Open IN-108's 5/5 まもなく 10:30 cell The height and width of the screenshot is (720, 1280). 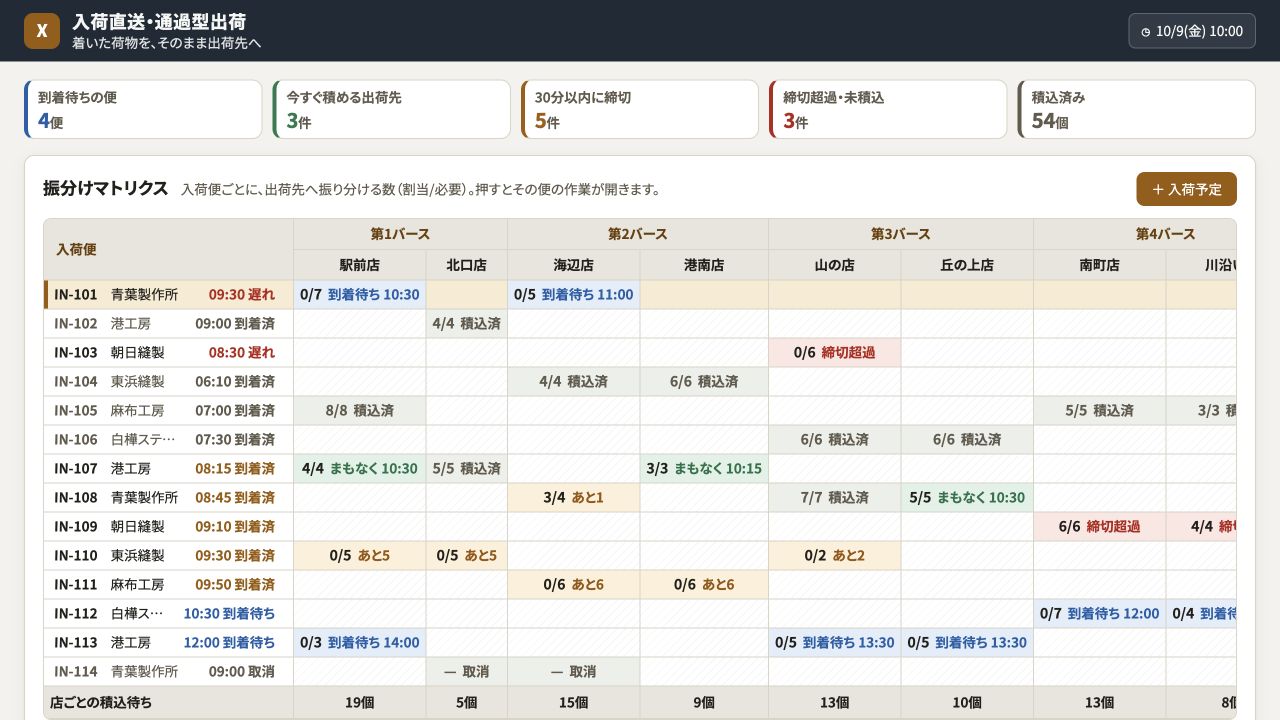(x=967, y=498)
